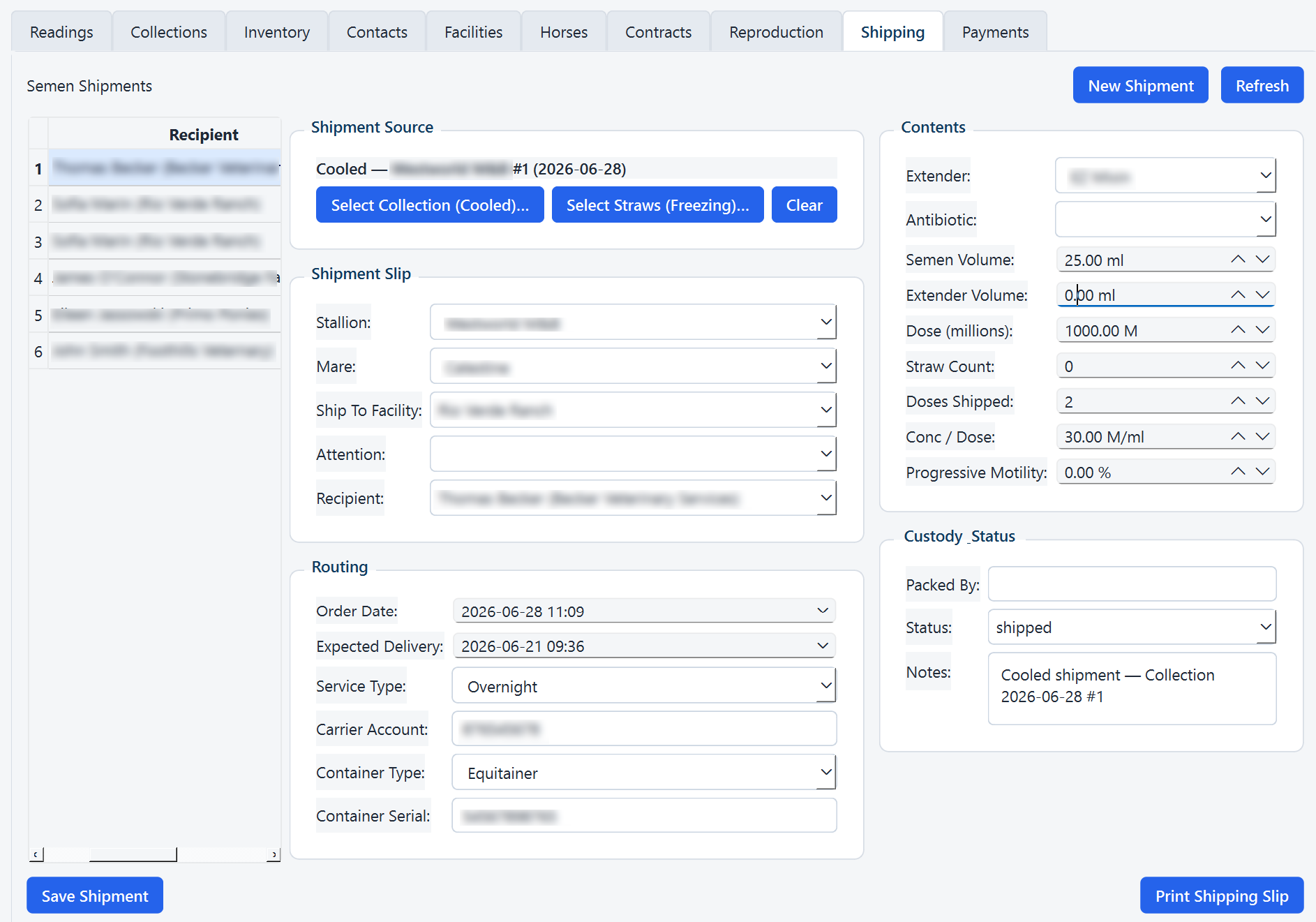Click the Packed By field
This screenshot has width=1316, height=922.
pyautogui.click(x=1132, y=584)
